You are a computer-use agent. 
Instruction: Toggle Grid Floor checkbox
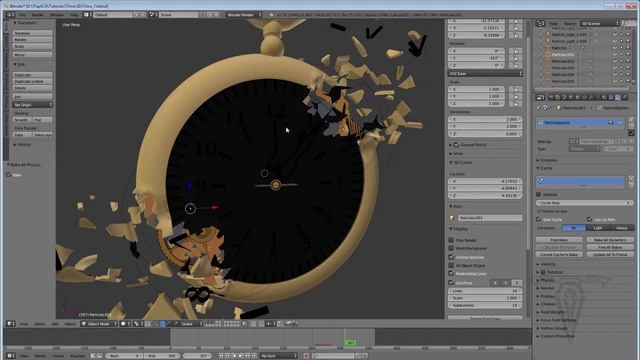451,282
